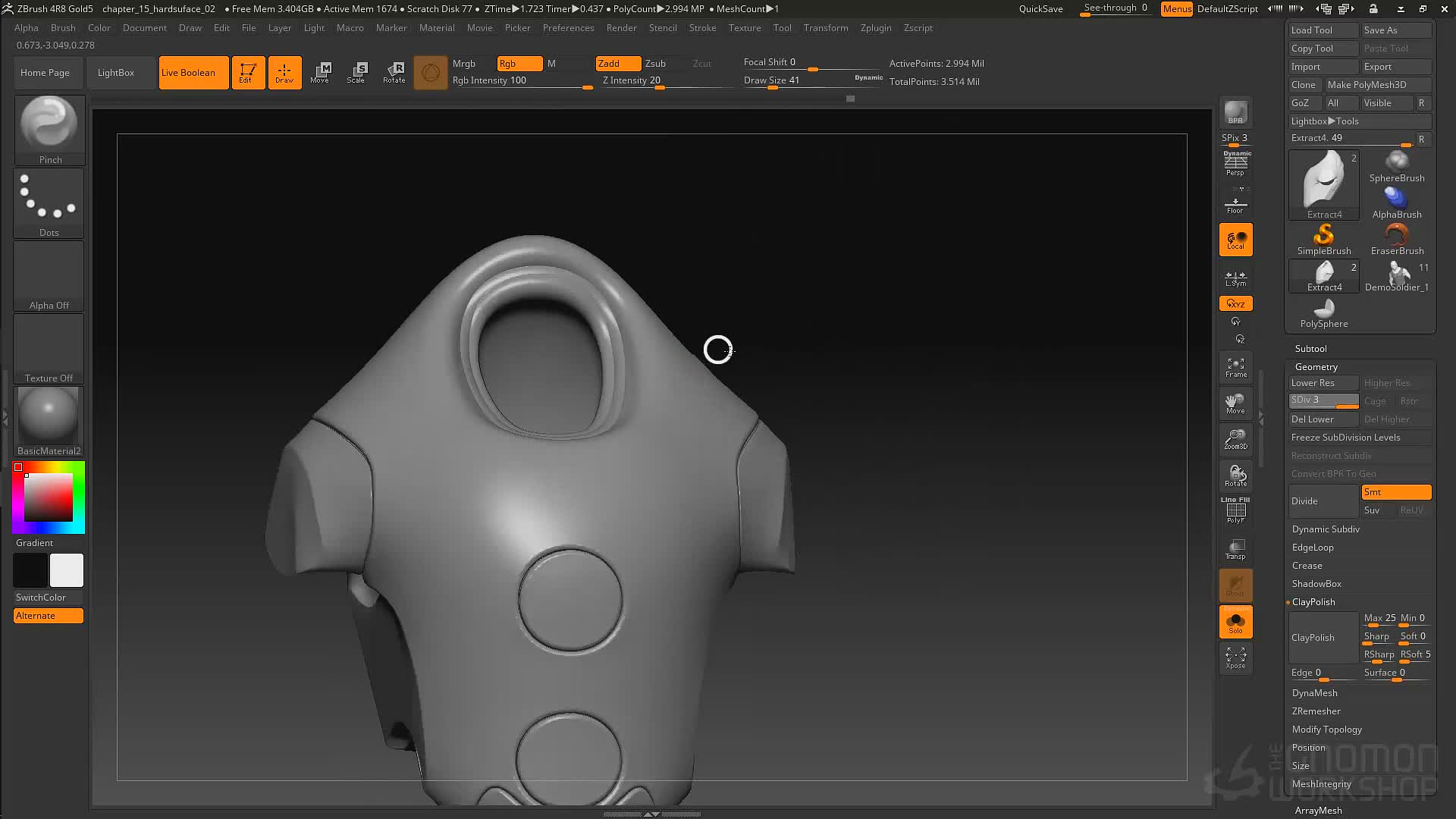Expand the ZRemesher section

coord(1316,711)
